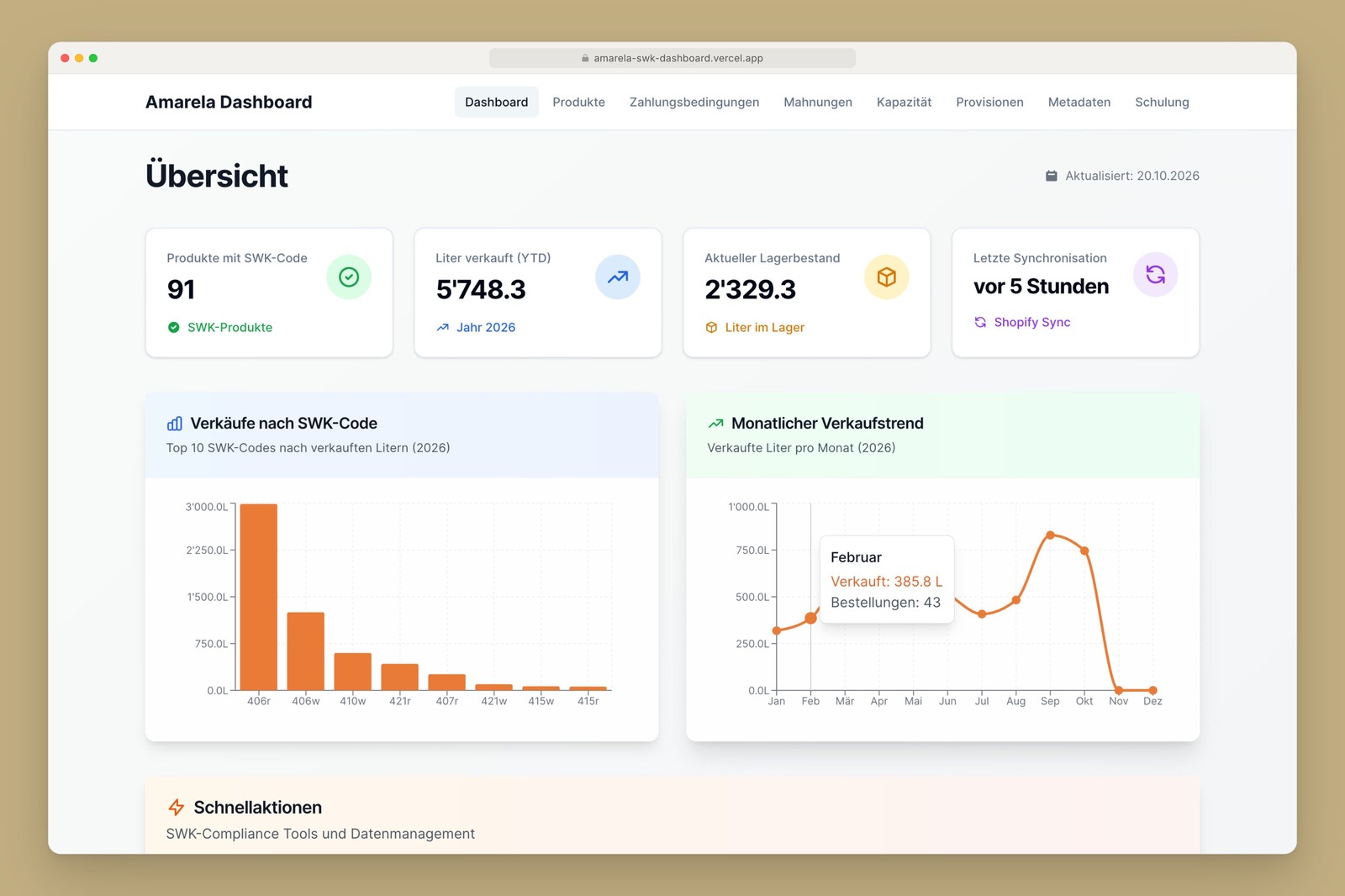Click the purple sync icon in Letzte Synchronisation card
The width and height of the screenshot is (1345, 896).
[x=1156, y=275]
